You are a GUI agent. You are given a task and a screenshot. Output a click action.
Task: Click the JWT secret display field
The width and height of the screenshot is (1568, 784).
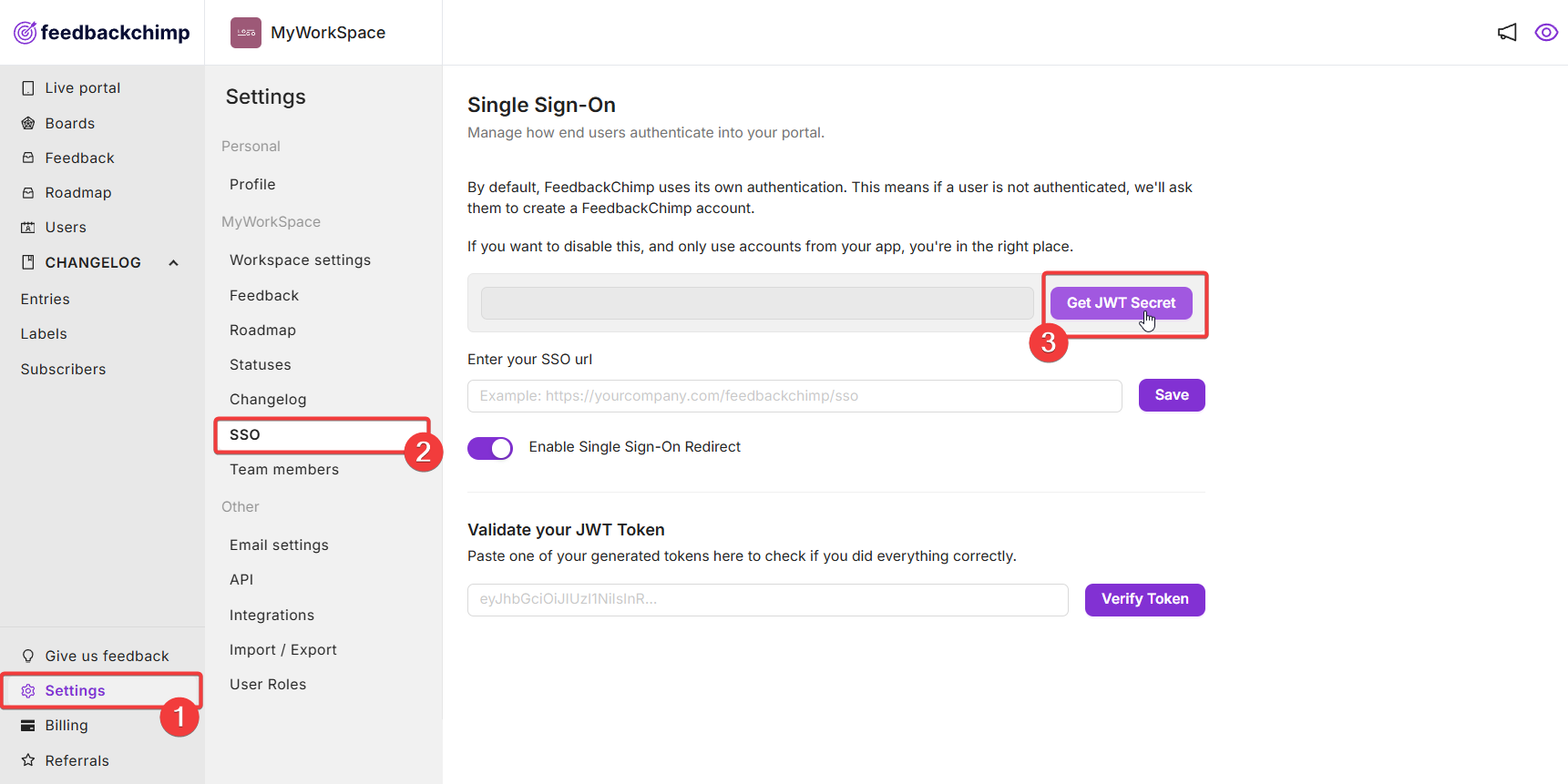coord(757,303)
